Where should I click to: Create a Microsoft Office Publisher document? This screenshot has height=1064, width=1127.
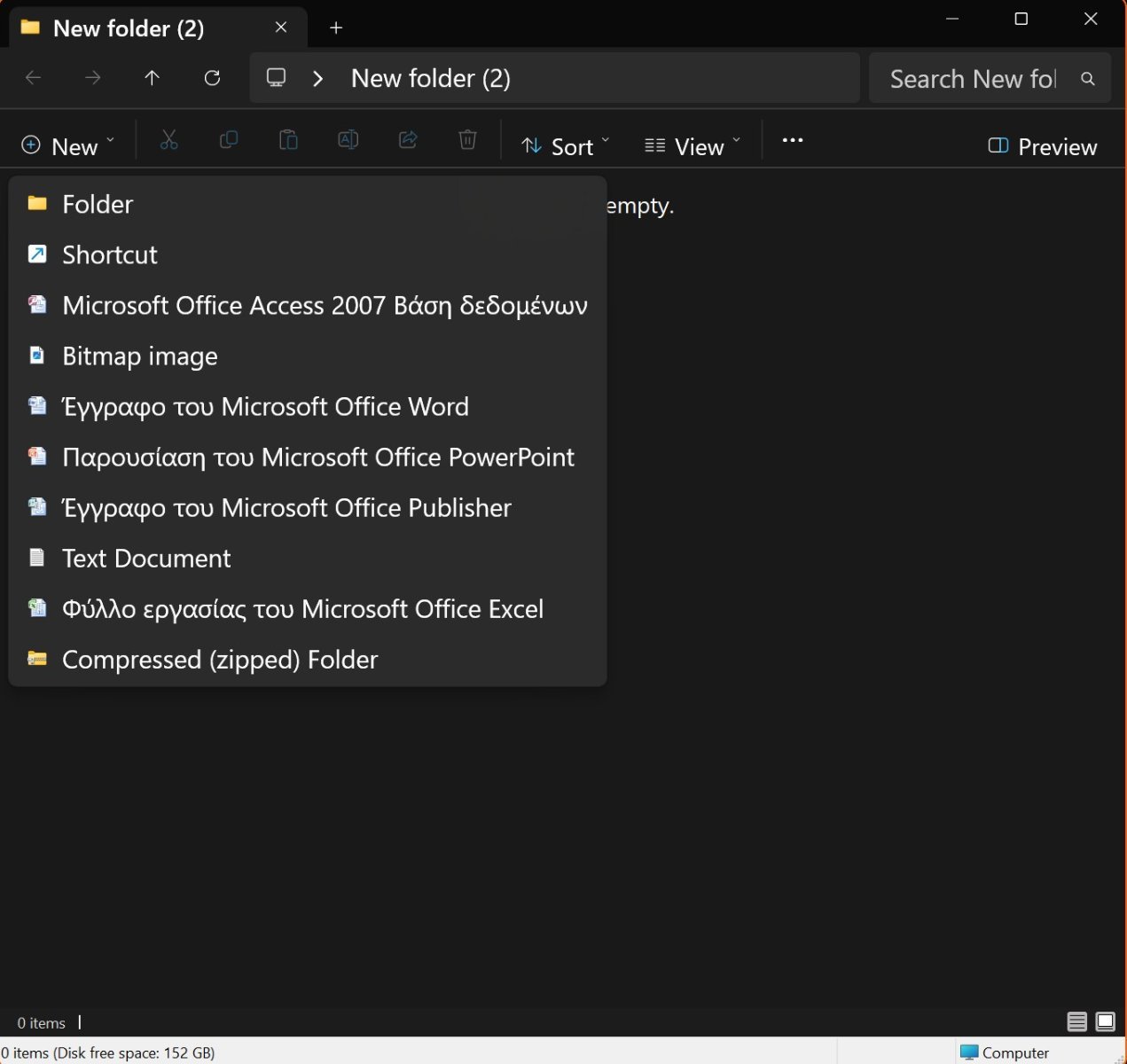(308, 507)
